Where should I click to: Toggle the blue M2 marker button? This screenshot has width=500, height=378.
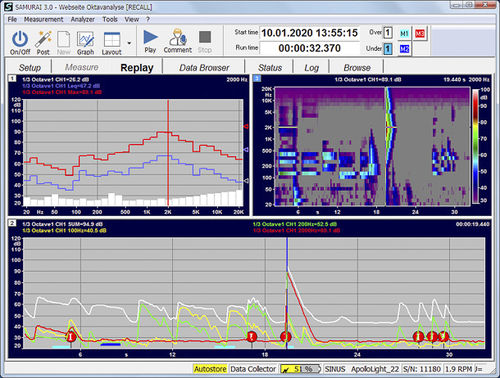(404, 49)
